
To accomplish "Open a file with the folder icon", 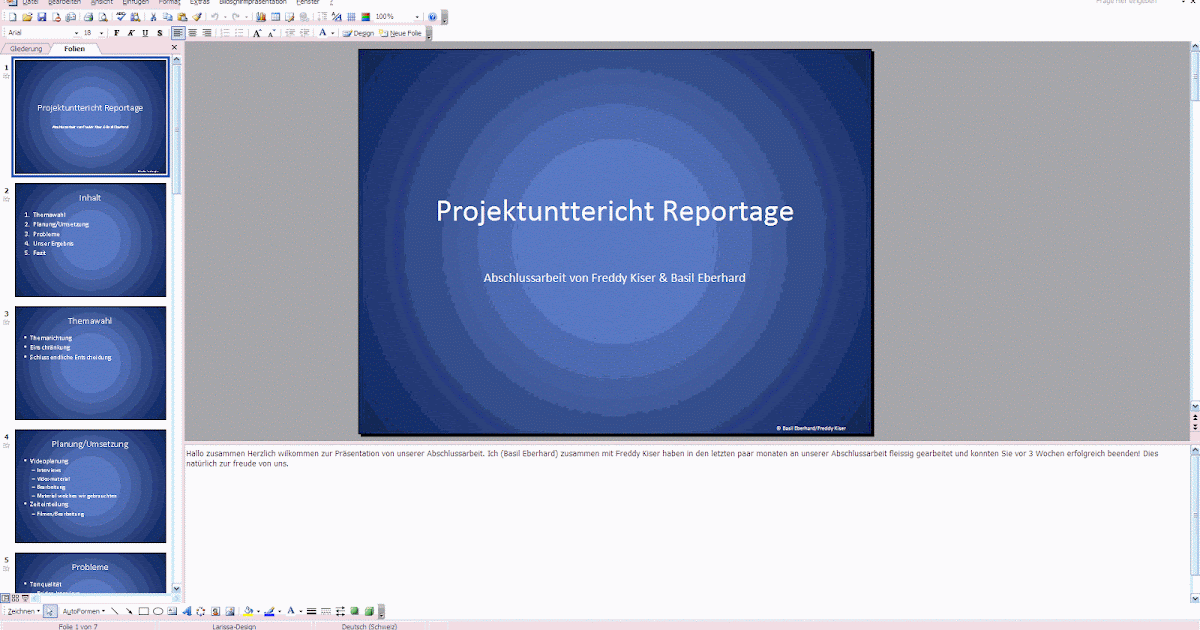I will click(x=27, y=17).
